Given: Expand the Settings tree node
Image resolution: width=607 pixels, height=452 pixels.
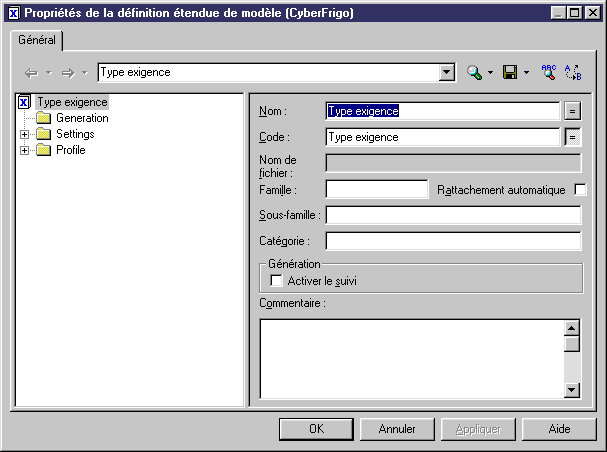Looking at the screenshot, I should [25, 134].
